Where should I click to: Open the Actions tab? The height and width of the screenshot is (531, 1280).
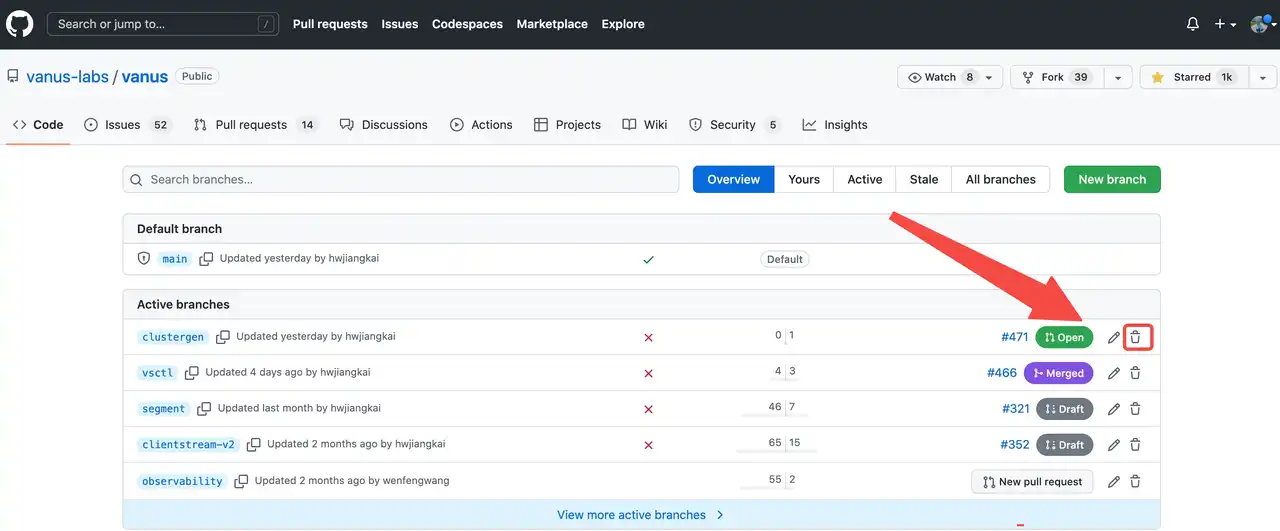481,125
